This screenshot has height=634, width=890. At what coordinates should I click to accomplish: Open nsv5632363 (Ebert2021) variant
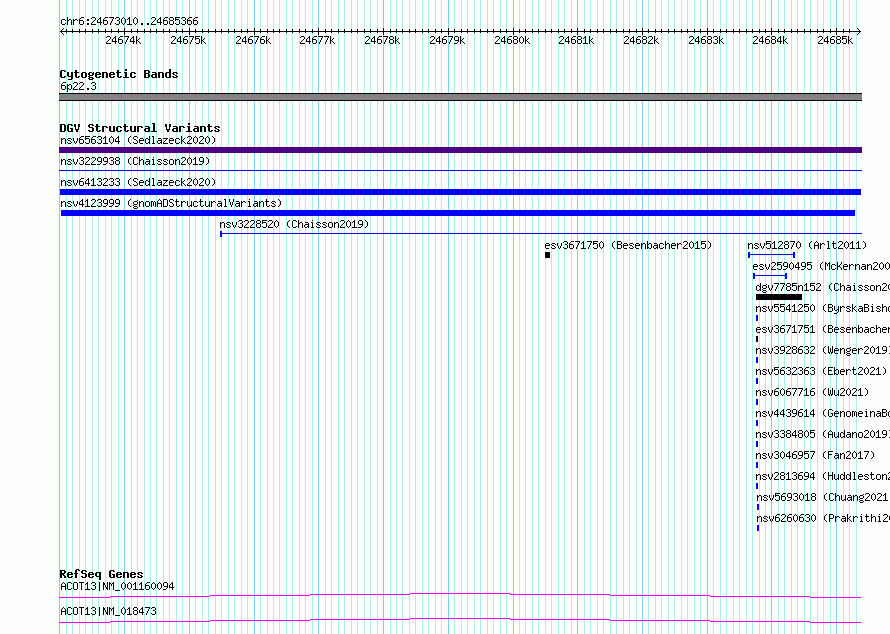tap(821, 371)
